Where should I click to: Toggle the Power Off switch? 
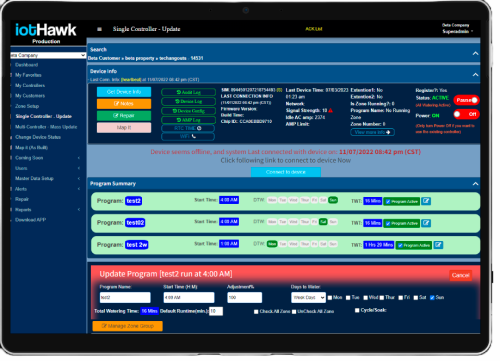pyautogui.click(x=466, y=114)
